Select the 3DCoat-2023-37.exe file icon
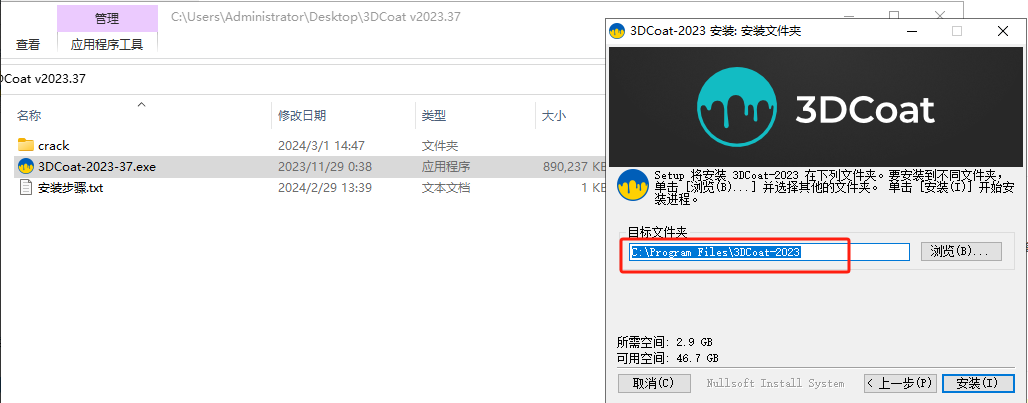Screen dimensions: 1028x403 point(26,166)
